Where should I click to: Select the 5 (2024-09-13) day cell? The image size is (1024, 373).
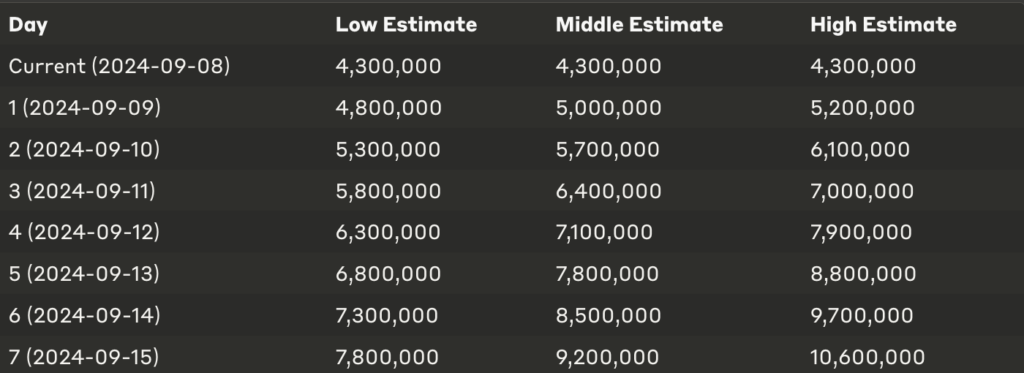click(x=84, y=274)
